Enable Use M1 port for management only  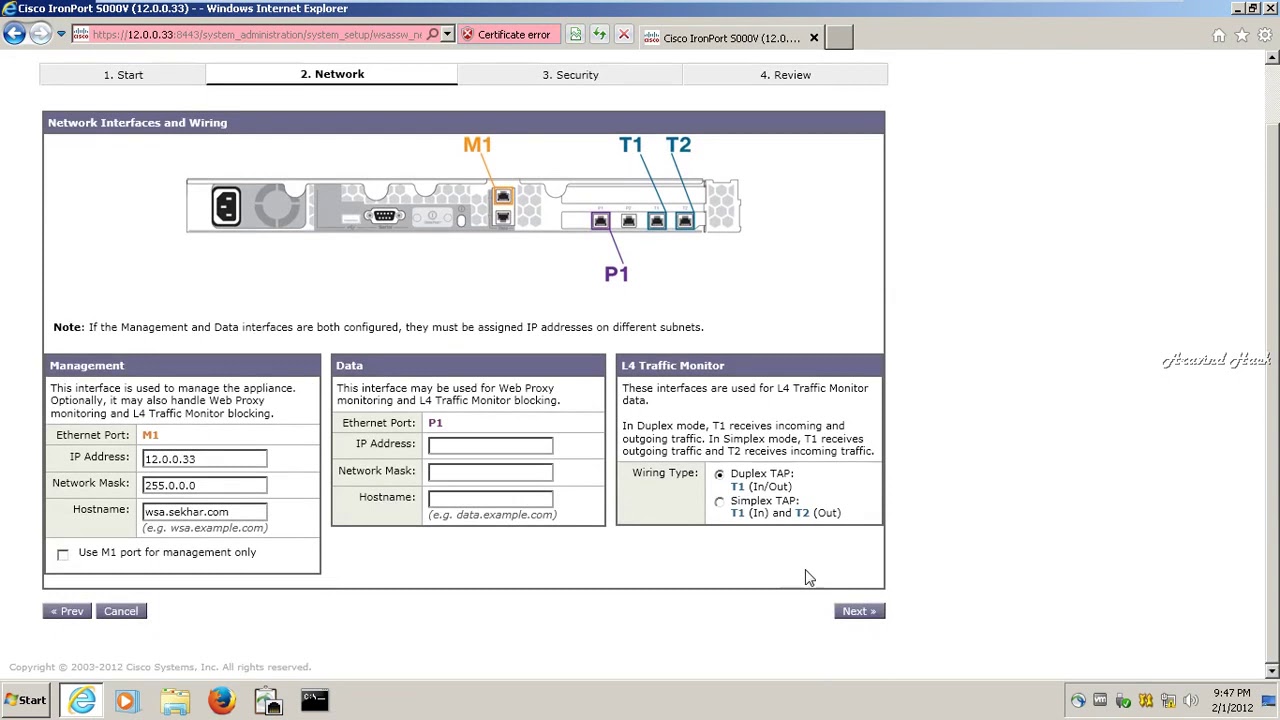[x=63, y=554]
